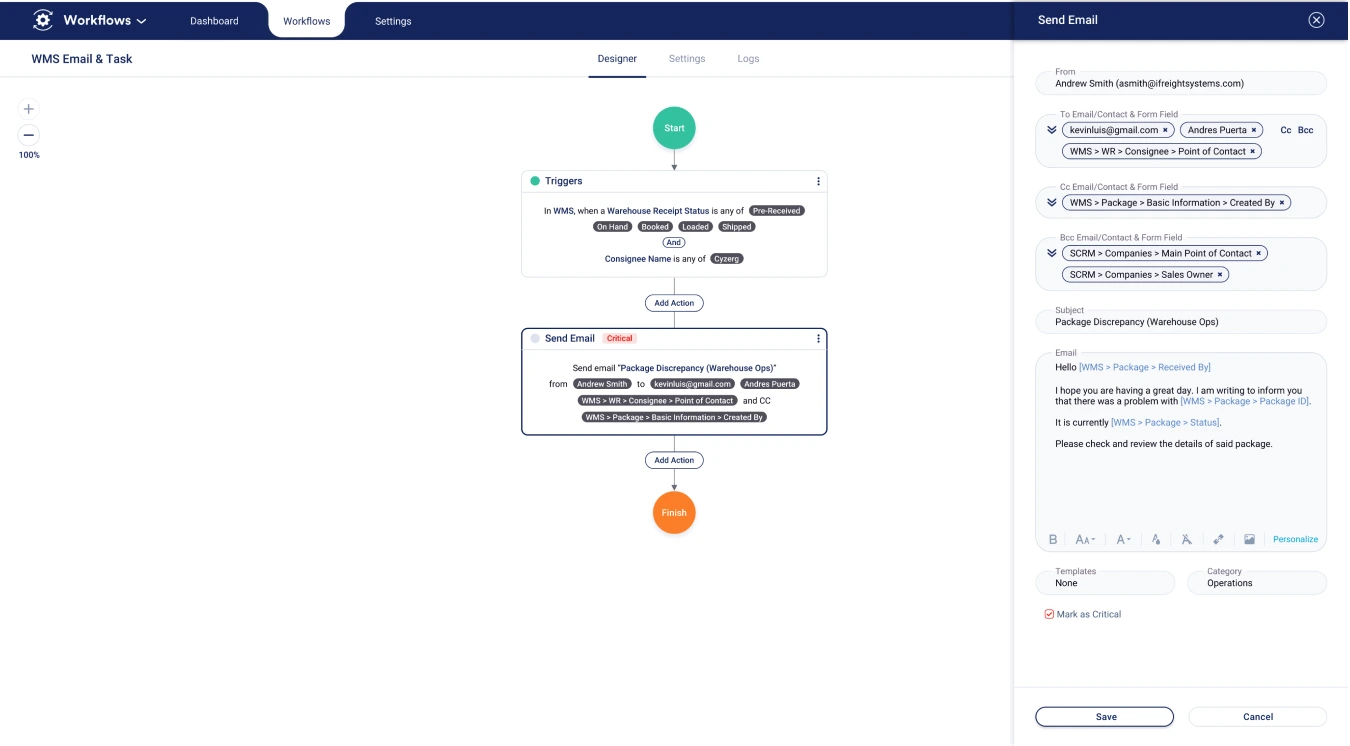Click the text highlight color icon
The width and height of the screenshot is (1350, 746).
[1155, 539]
